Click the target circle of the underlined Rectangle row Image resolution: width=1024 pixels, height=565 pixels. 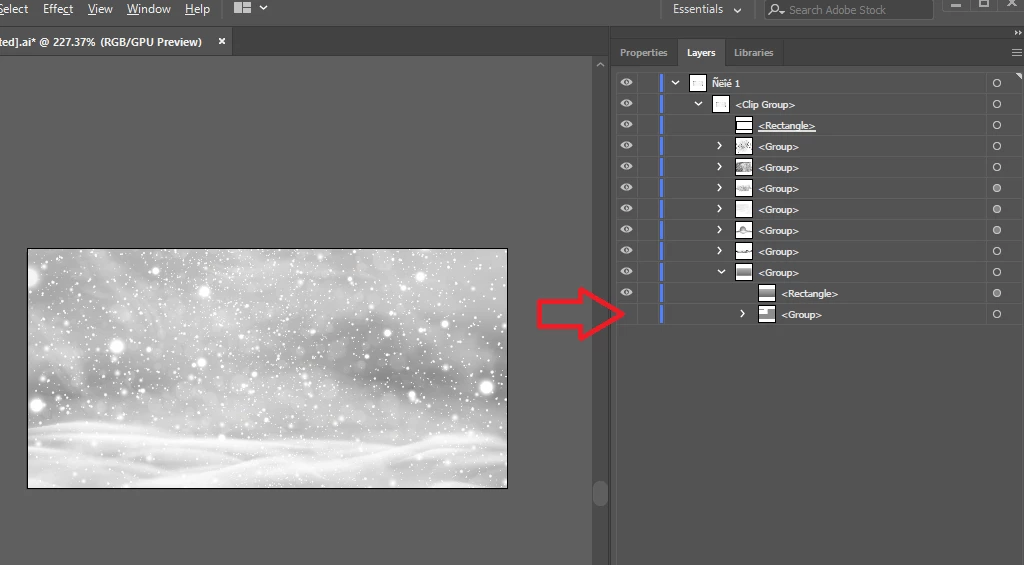(997, 125)
